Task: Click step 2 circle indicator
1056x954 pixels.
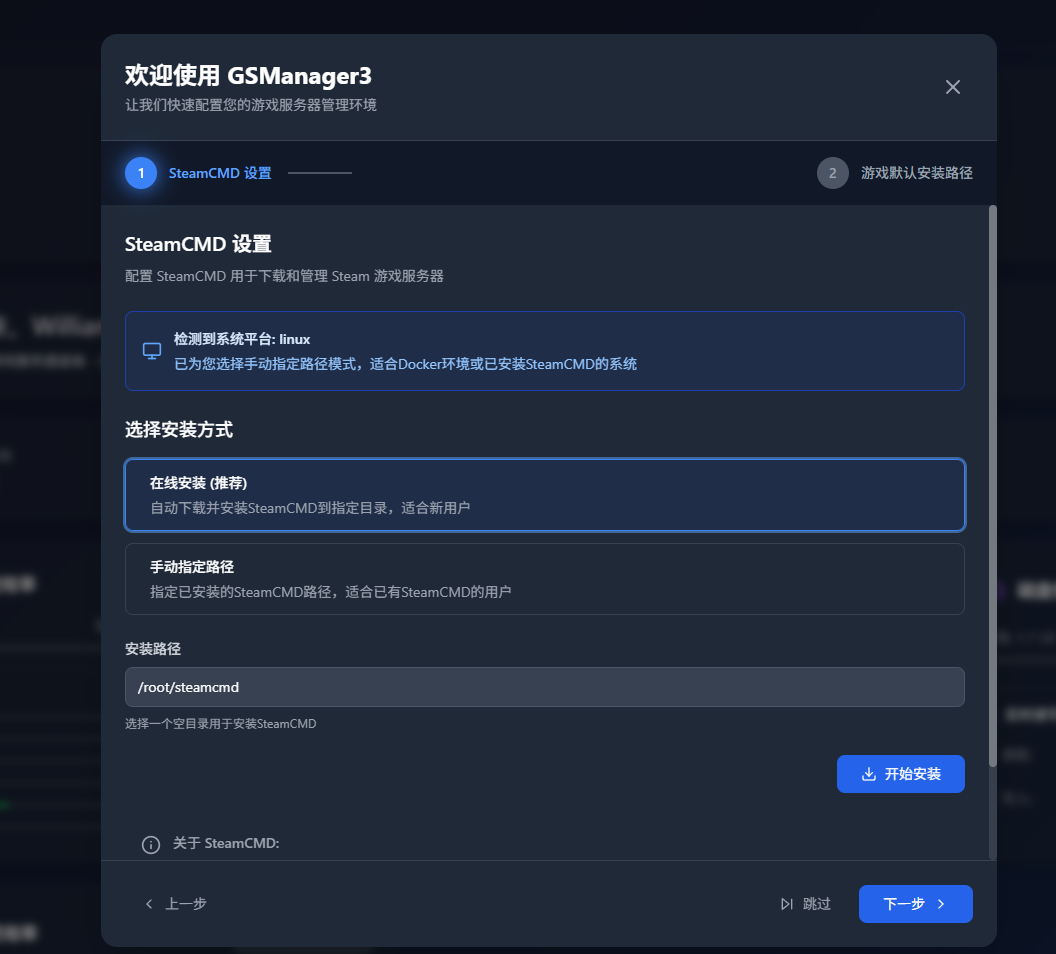Action: click(x=832, y=173)
